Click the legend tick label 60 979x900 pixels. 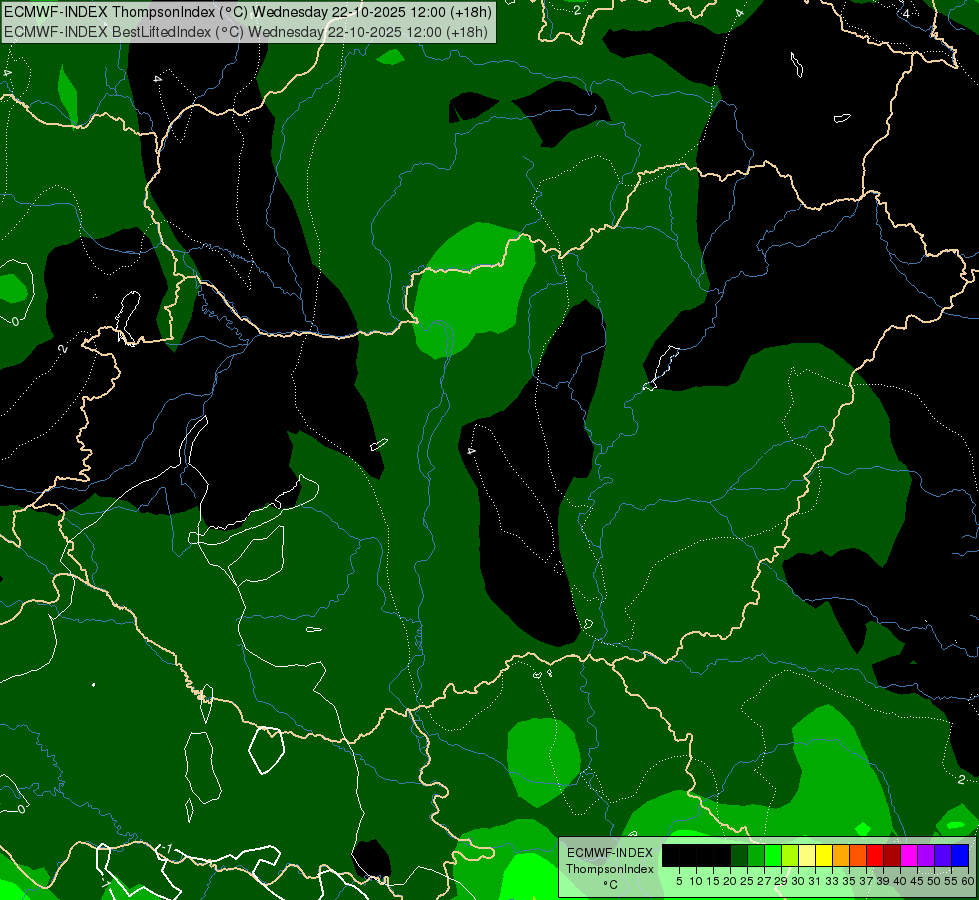click(x=968, y=881)
